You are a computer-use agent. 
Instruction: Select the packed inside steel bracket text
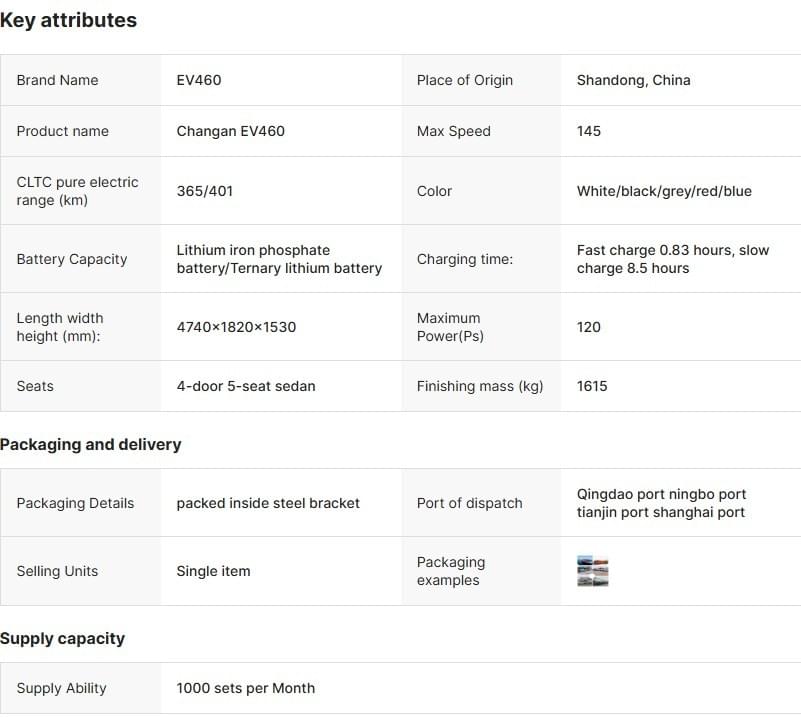pos(268,503)
